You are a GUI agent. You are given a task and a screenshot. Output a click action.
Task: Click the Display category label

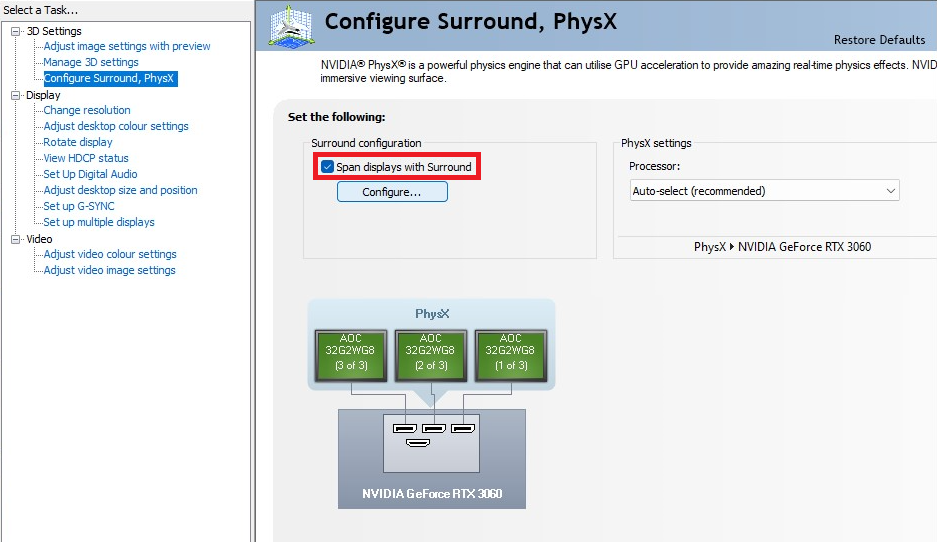point(43,95)
